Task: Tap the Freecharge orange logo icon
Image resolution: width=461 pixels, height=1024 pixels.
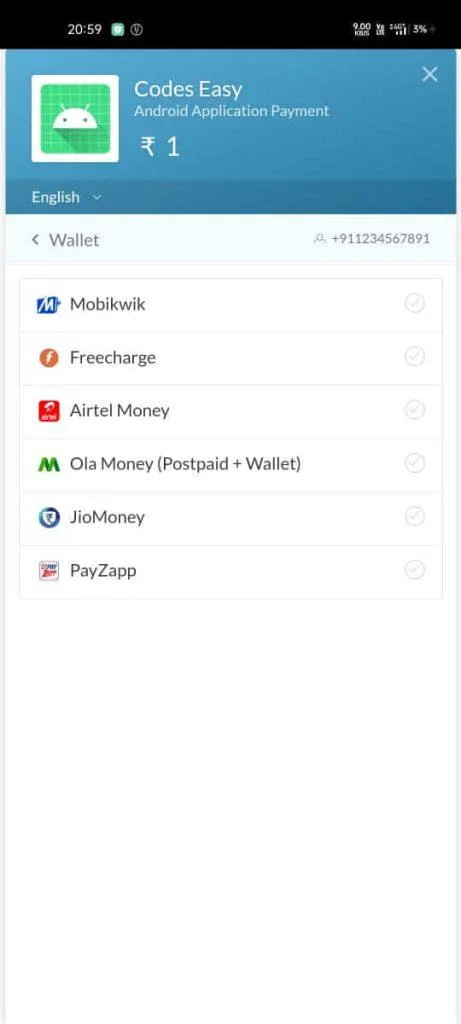Action: coord(49,358)
